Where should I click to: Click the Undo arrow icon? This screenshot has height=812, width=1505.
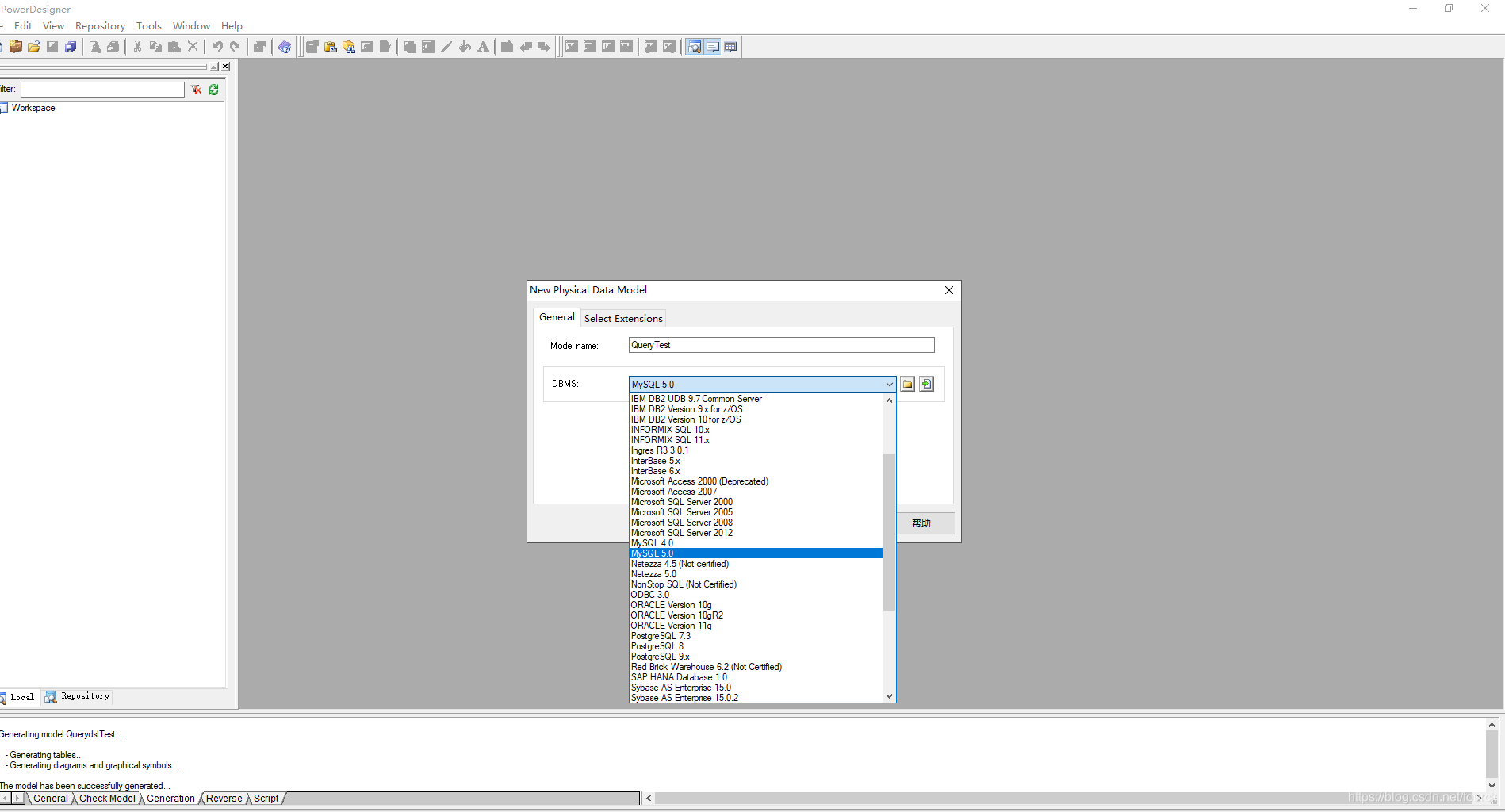[217, 47]
